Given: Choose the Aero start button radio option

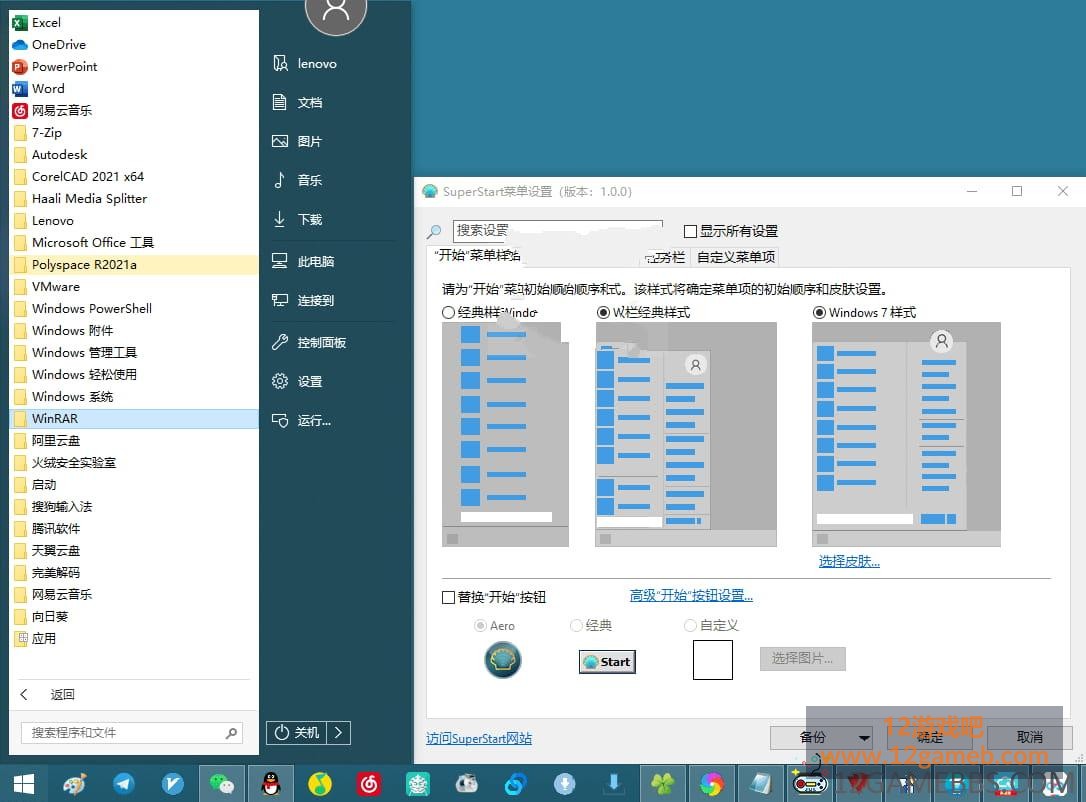Looking at the screenshot, I should pyautogui.click(x=480, y=625).
